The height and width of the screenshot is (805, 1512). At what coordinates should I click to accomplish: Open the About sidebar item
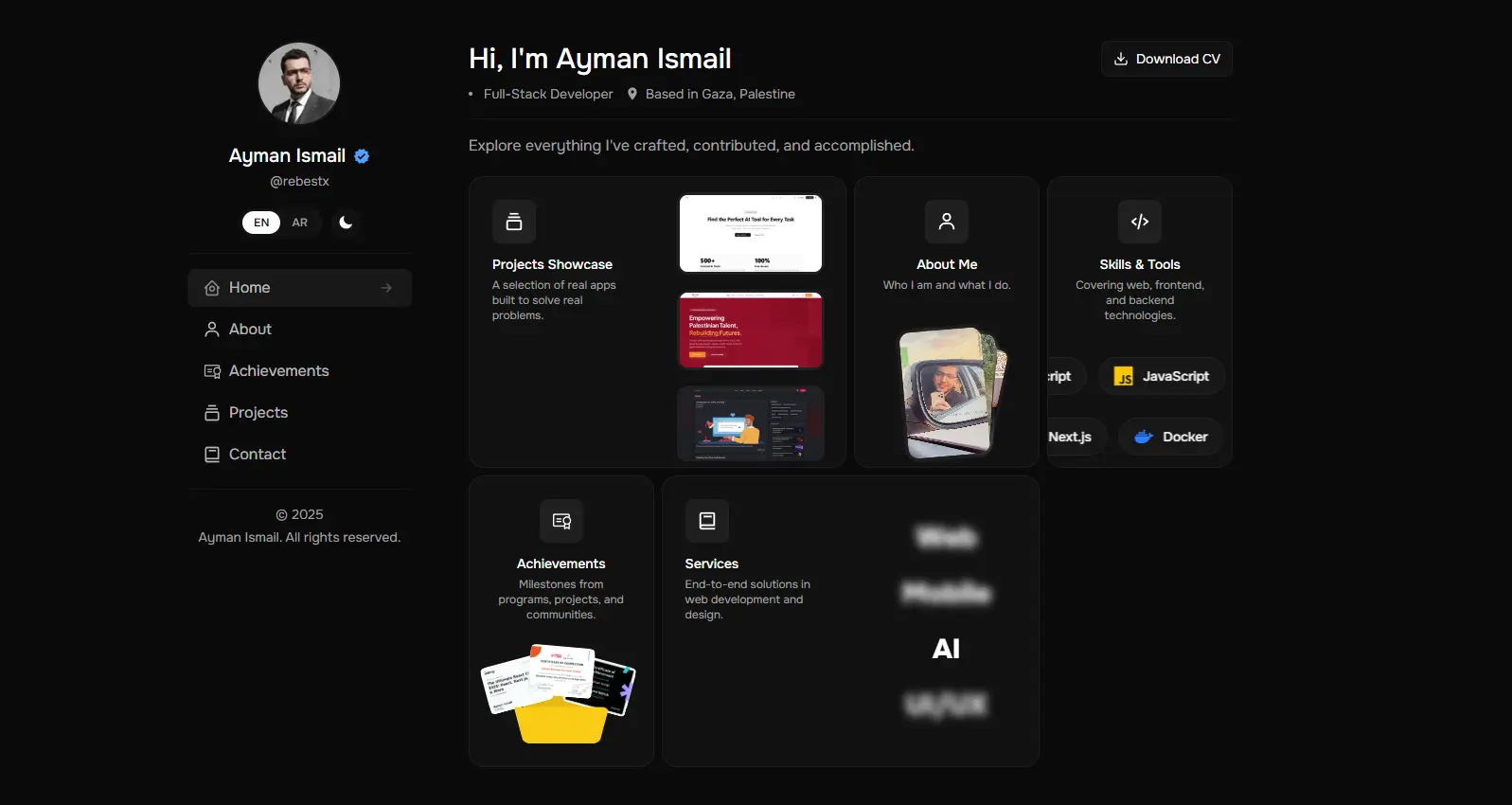coord(250,330)
